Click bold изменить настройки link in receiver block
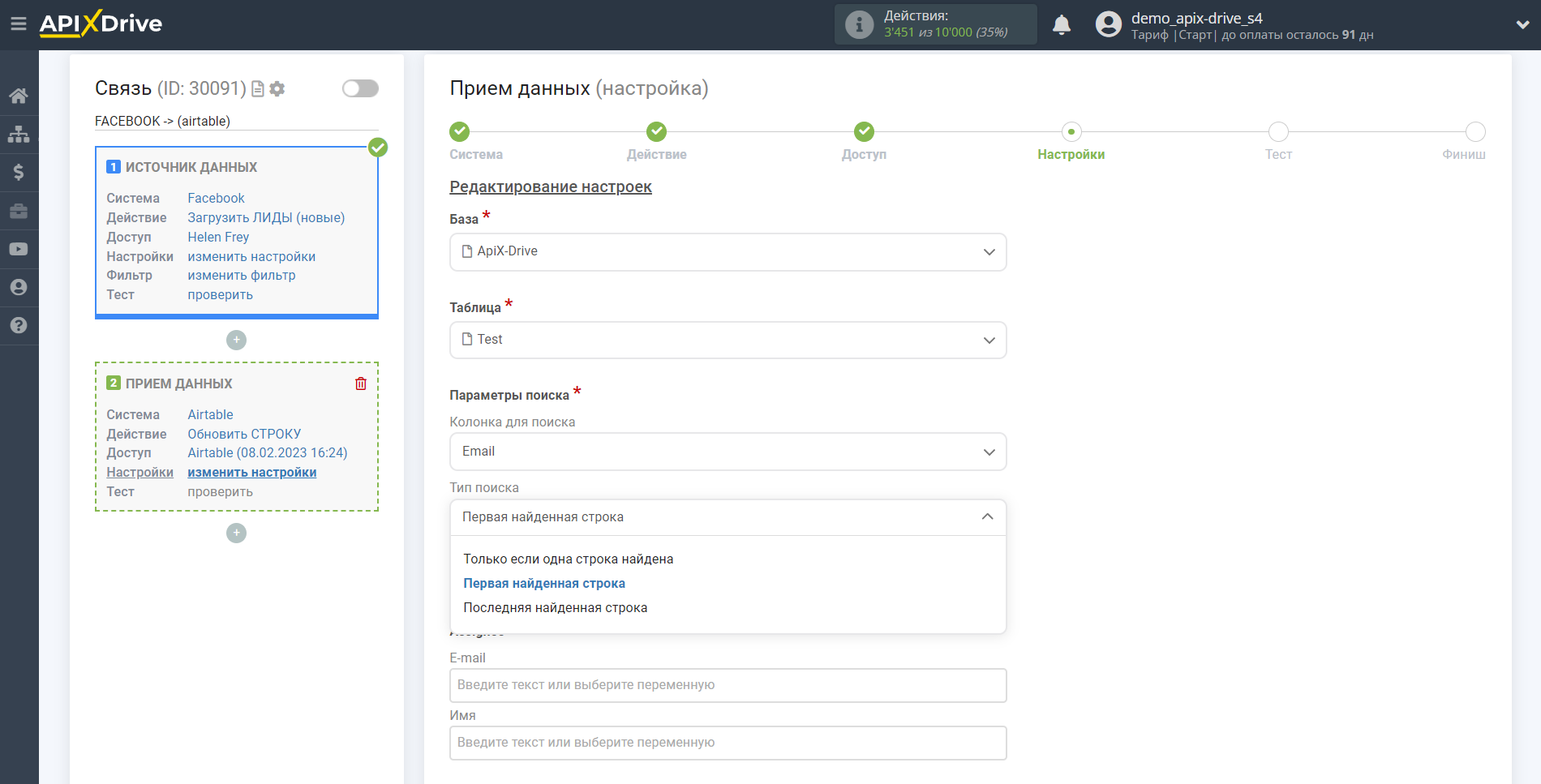Image resolution: width=1541 pixels, height=784 pixels. click(252, 472)
